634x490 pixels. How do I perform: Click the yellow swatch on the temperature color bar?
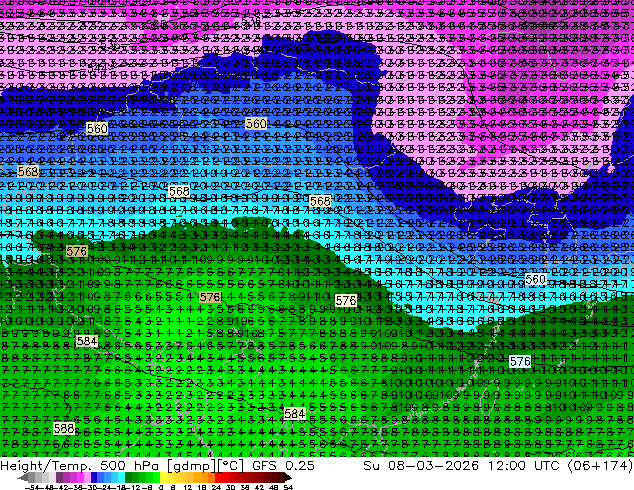[163, 478]
